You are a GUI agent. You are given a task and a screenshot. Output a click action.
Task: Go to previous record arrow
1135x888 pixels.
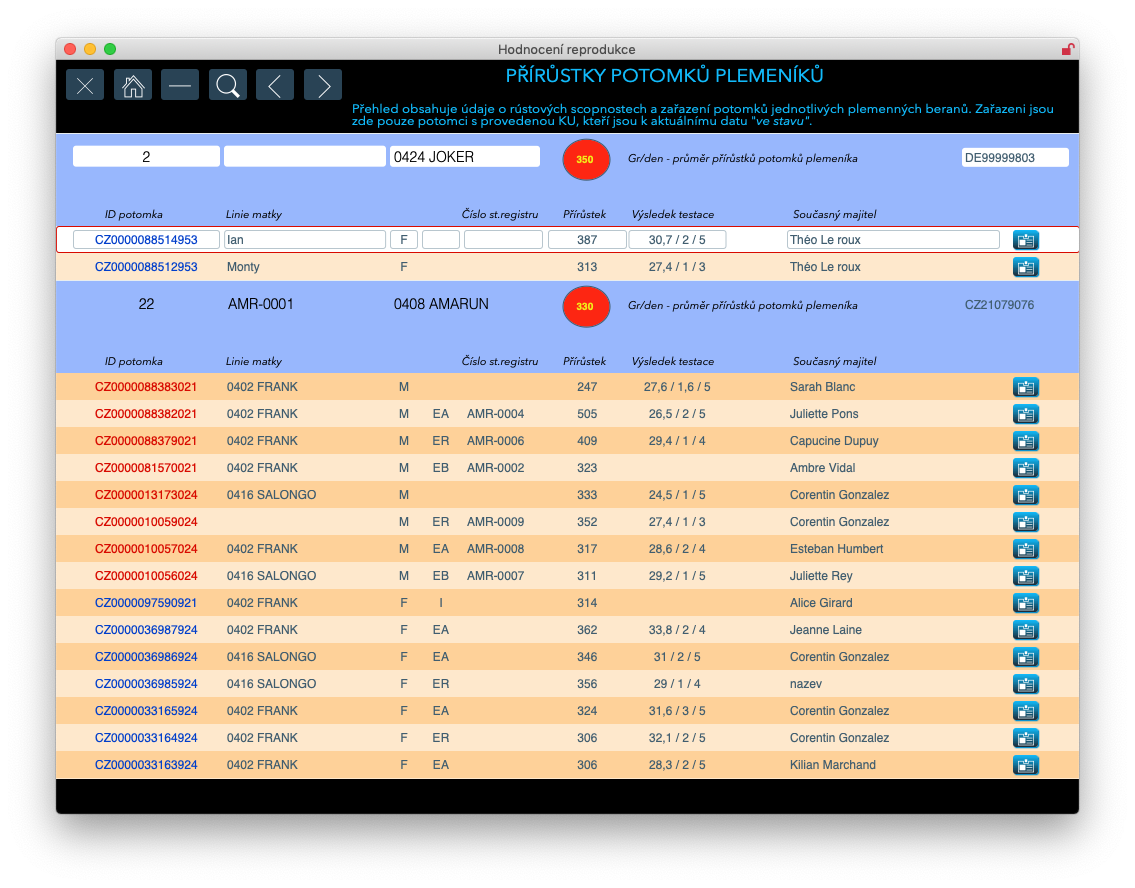[x=275, y=86]
